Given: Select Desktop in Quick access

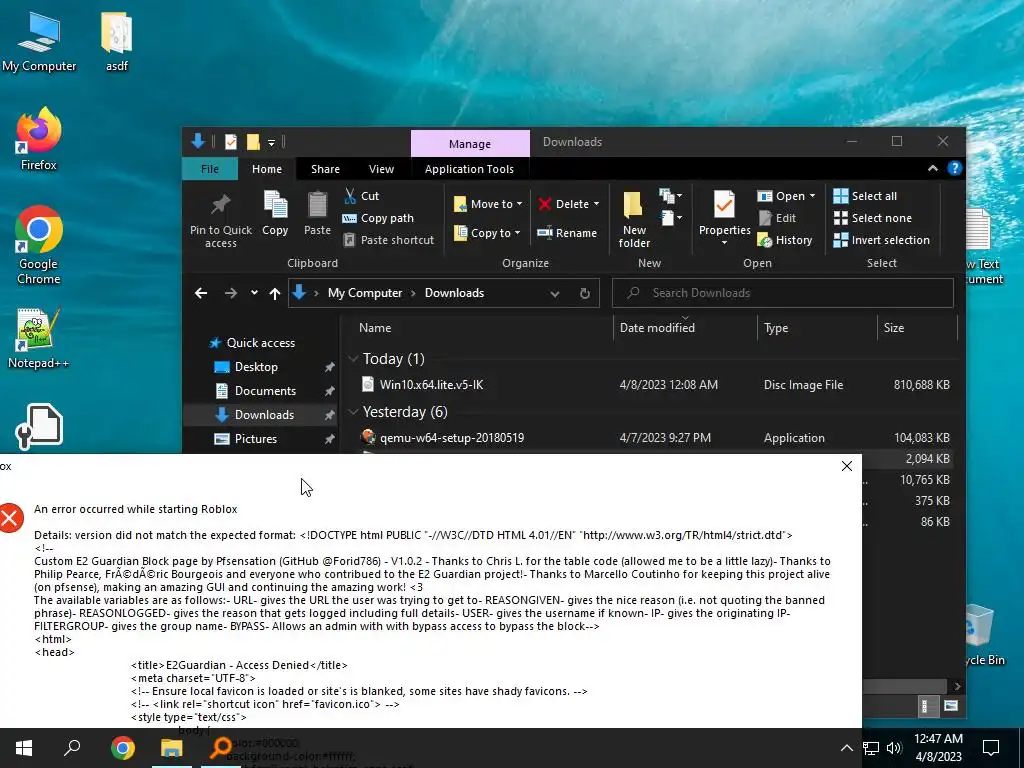Looking at the screenshot, I should [x=257, y=367].
